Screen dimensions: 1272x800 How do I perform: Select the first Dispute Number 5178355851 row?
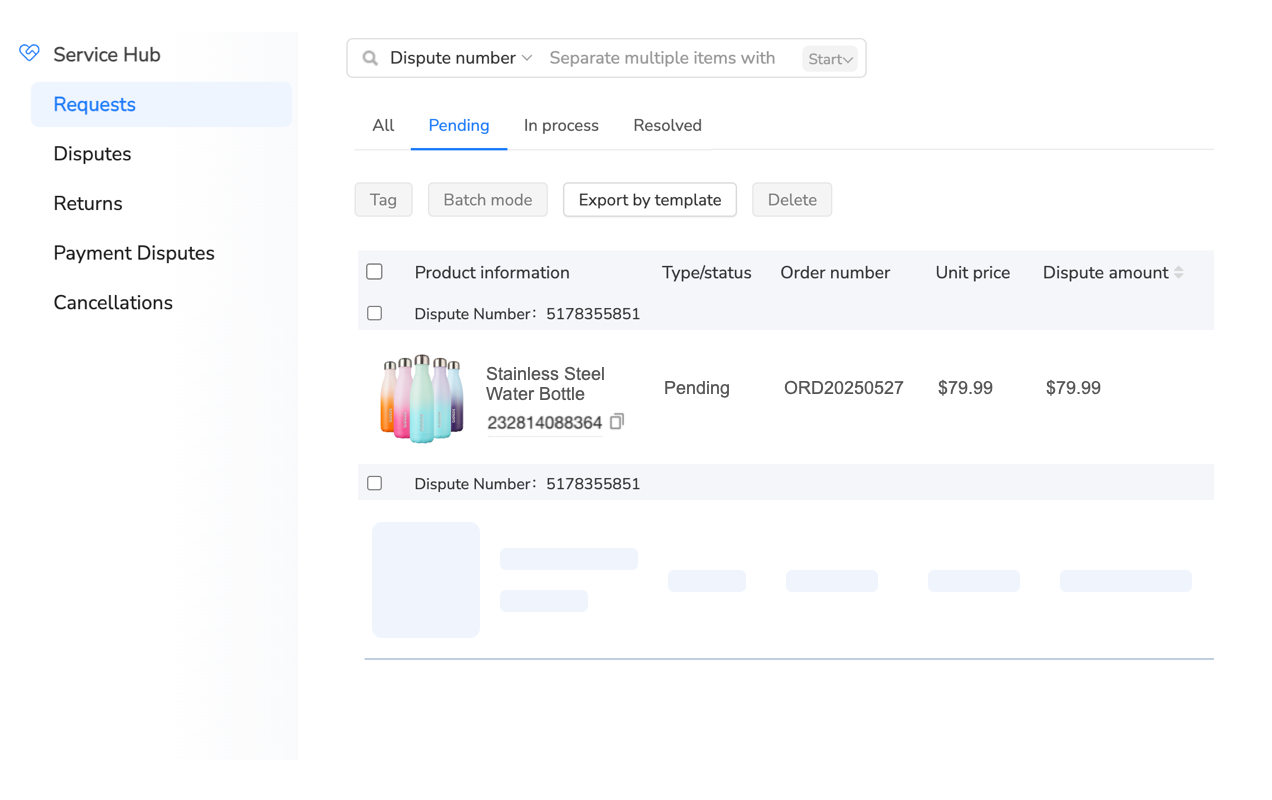(x=374, y=313)
